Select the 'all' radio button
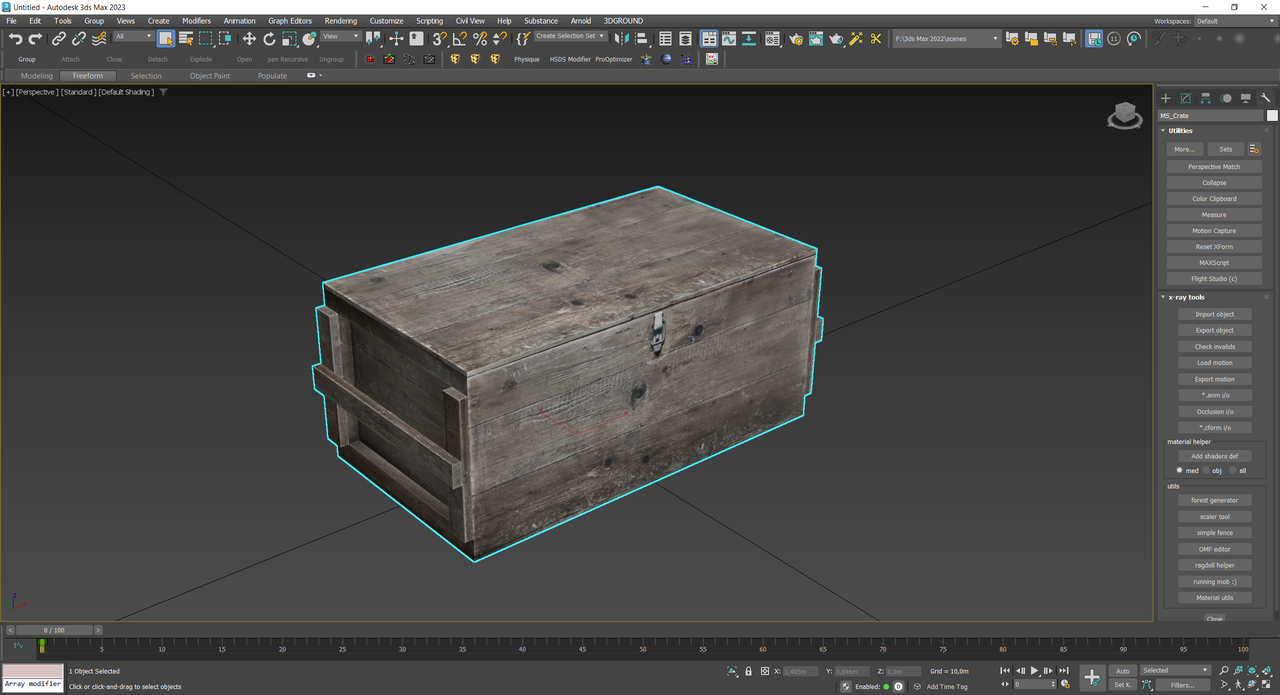This screenshot has width=1280, height=695. point(1232,470)
